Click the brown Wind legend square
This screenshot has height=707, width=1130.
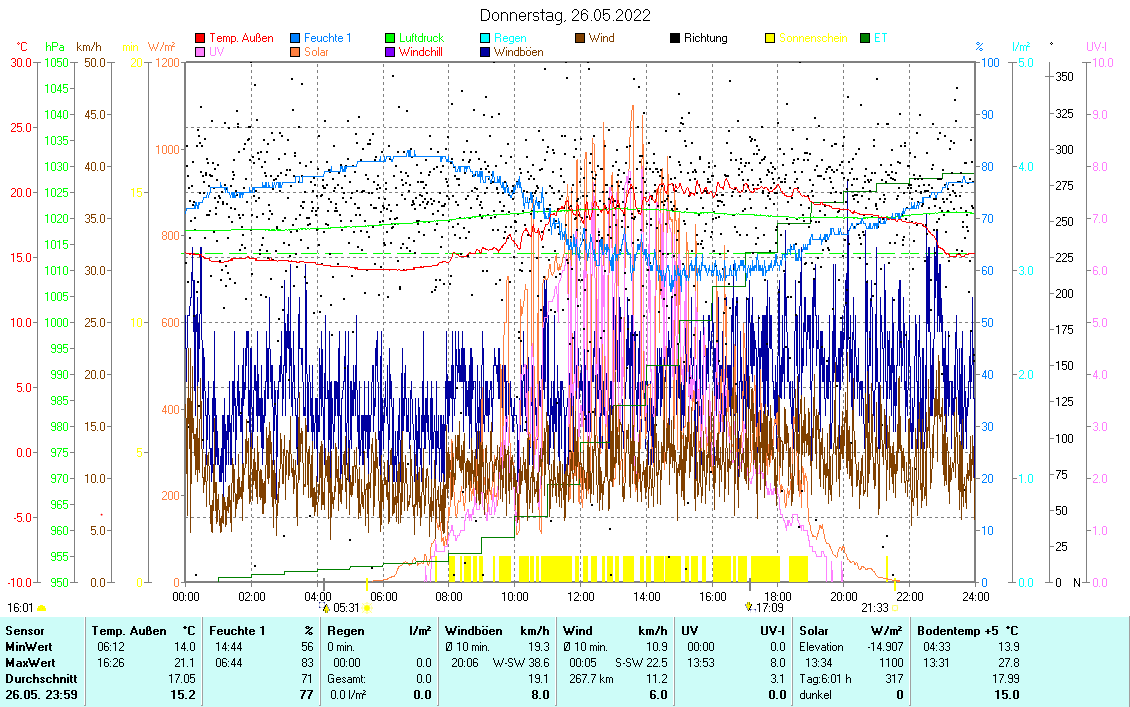pyautogui.click(x=580, y=38)
